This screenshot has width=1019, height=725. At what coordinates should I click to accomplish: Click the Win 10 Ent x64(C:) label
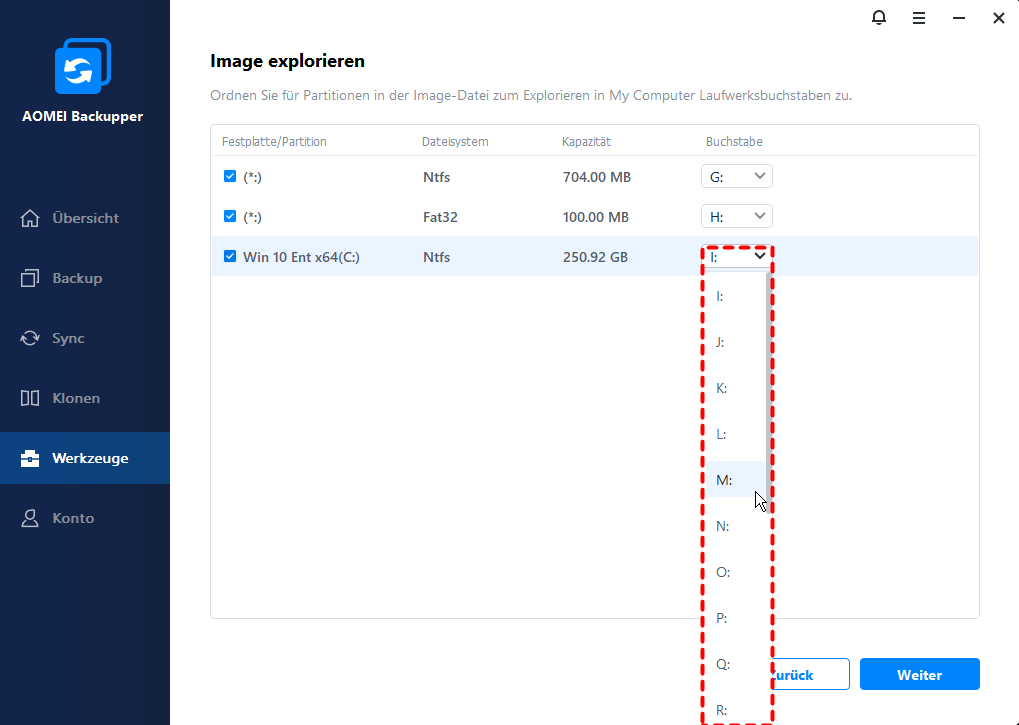(302, 257)
